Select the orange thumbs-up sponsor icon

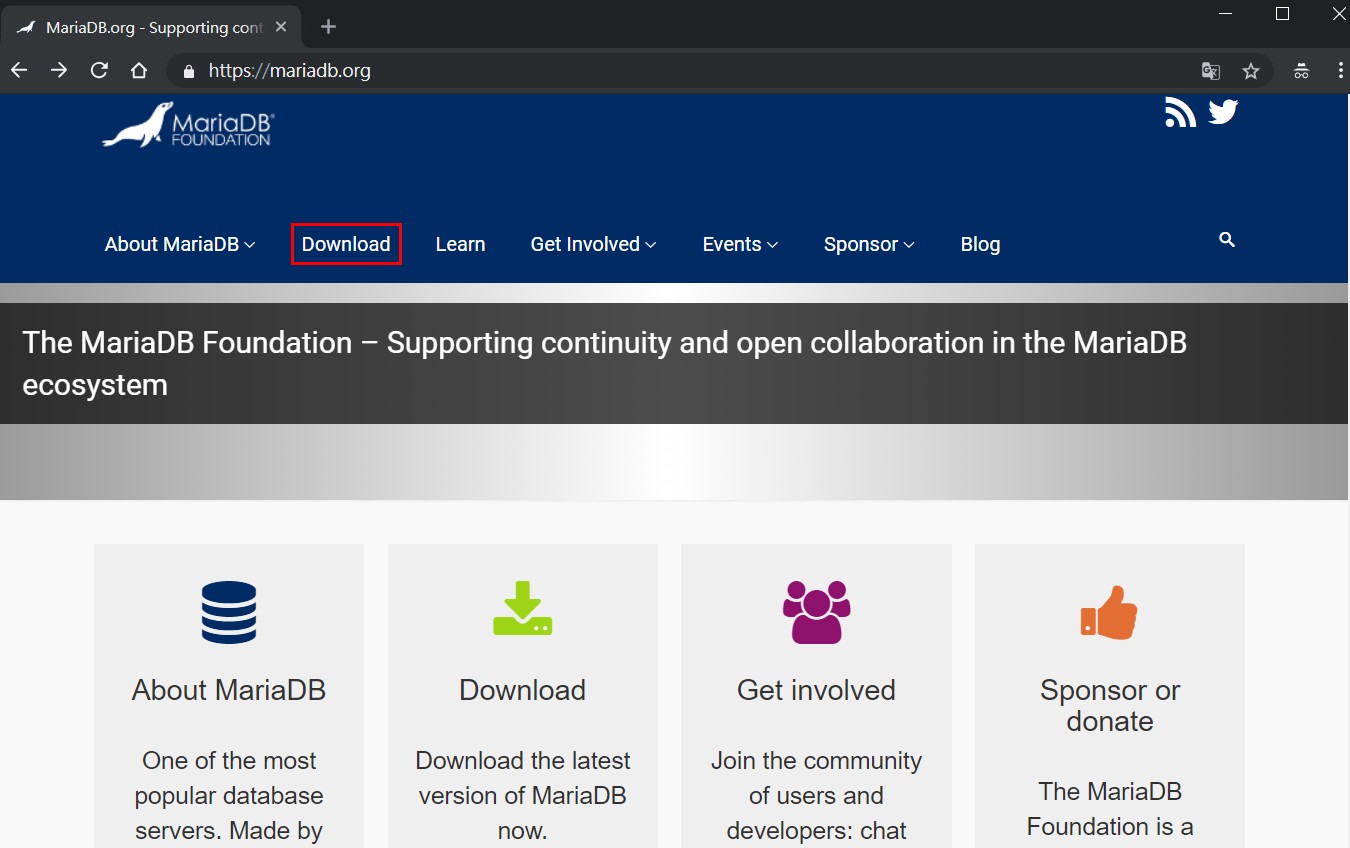[1109, 612]
